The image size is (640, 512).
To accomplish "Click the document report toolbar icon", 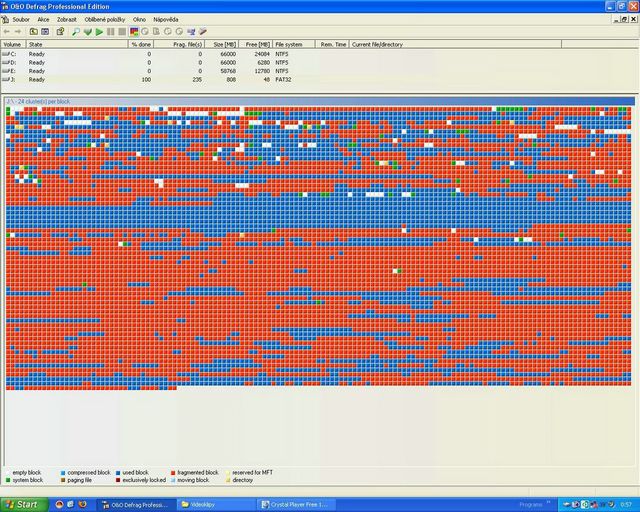I will coord(156,32).
